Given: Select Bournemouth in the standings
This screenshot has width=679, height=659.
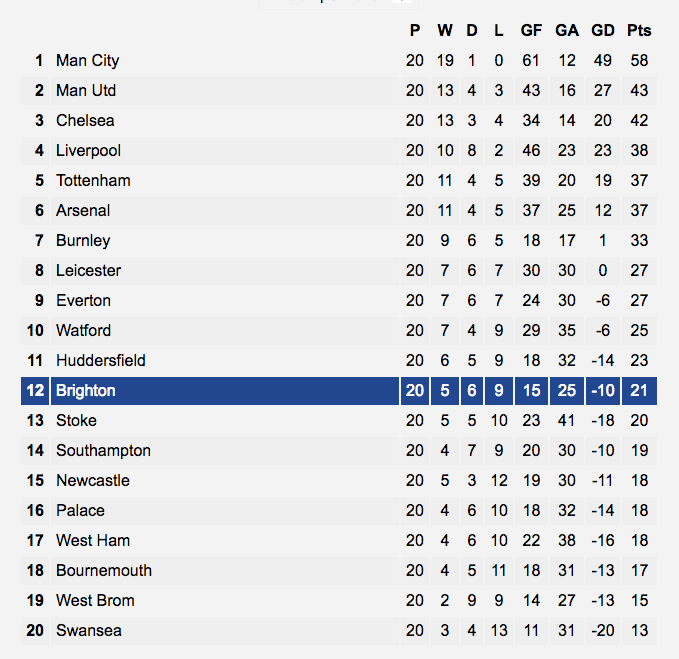Looking at the screenshot, I should pyautogui.click(x=104, y=571).
